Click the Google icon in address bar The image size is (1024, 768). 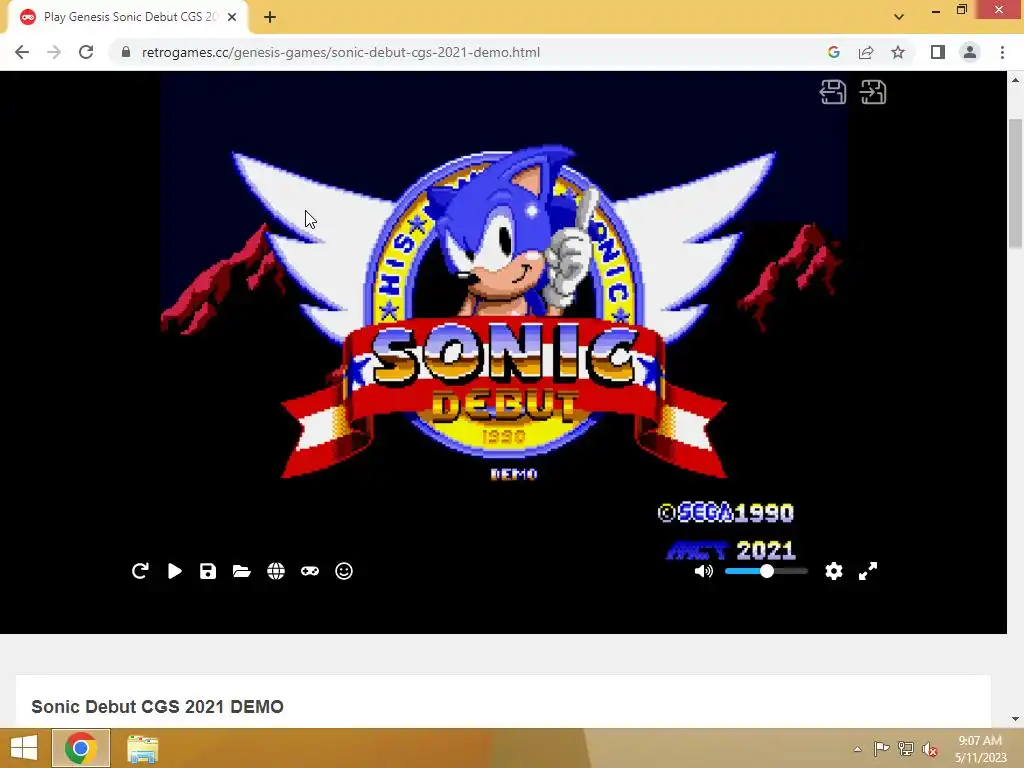pyautogui.click(x=833, y=52)
